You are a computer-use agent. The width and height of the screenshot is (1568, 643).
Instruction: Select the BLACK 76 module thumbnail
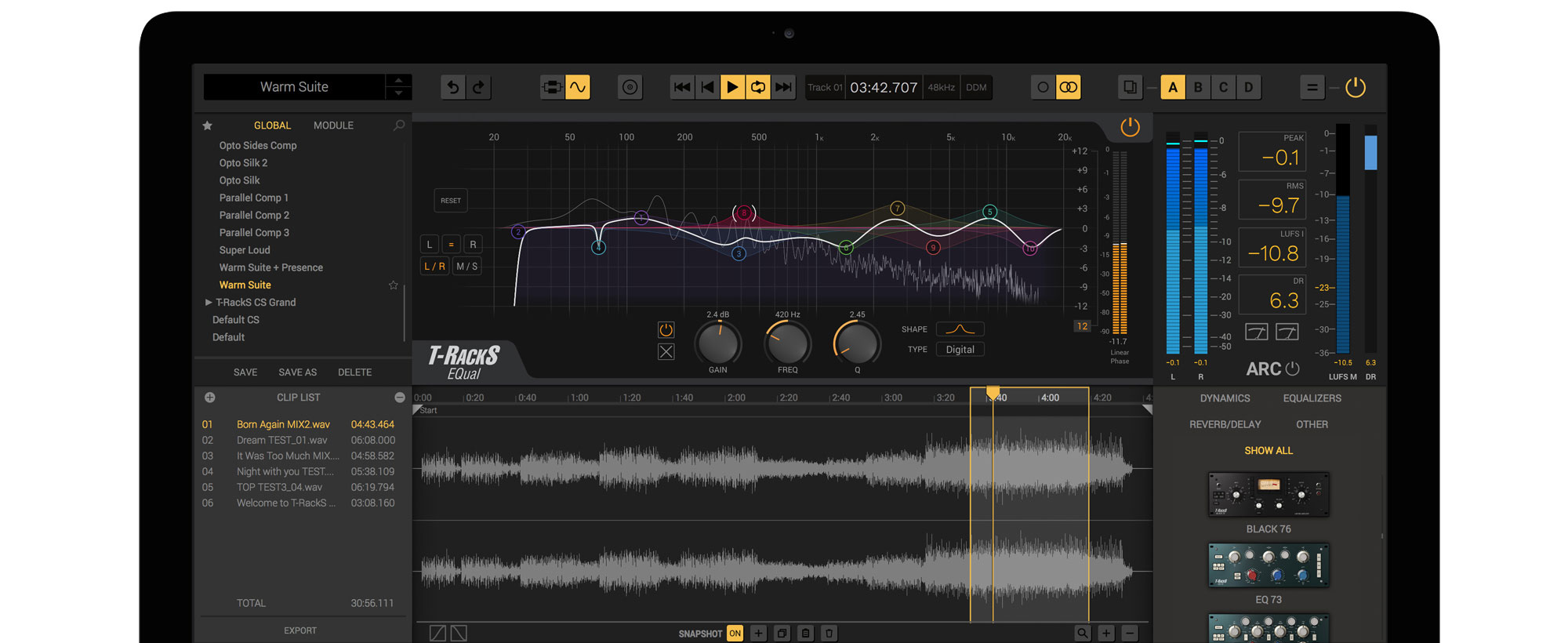click(1268, 495)
